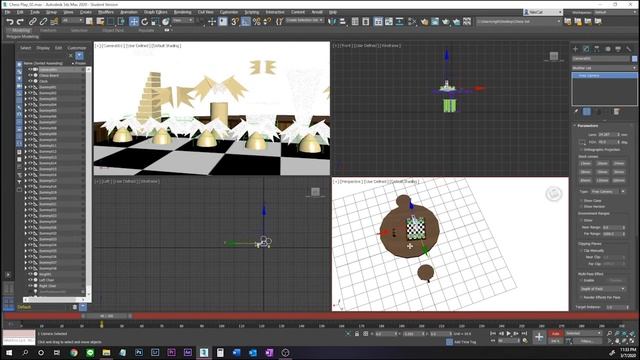
Task: Click the Remove modifier trash icon
Action: (617, 111)
